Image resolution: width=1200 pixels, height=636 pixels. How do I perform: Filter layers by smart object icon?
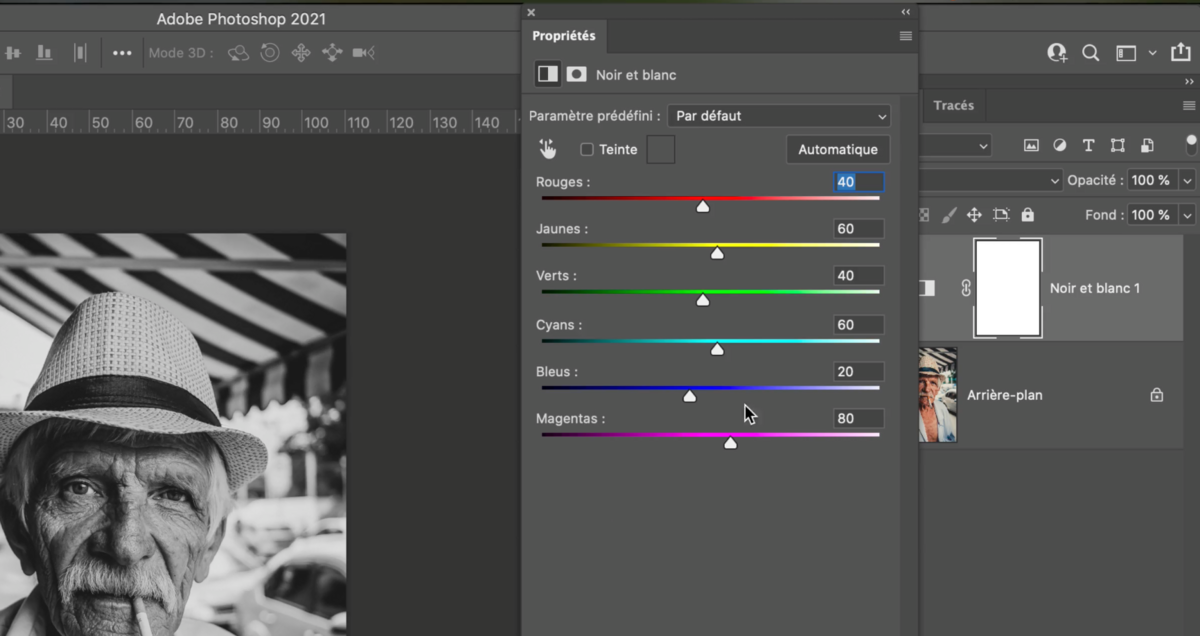pyautogui.click(x=1147, y=145)
